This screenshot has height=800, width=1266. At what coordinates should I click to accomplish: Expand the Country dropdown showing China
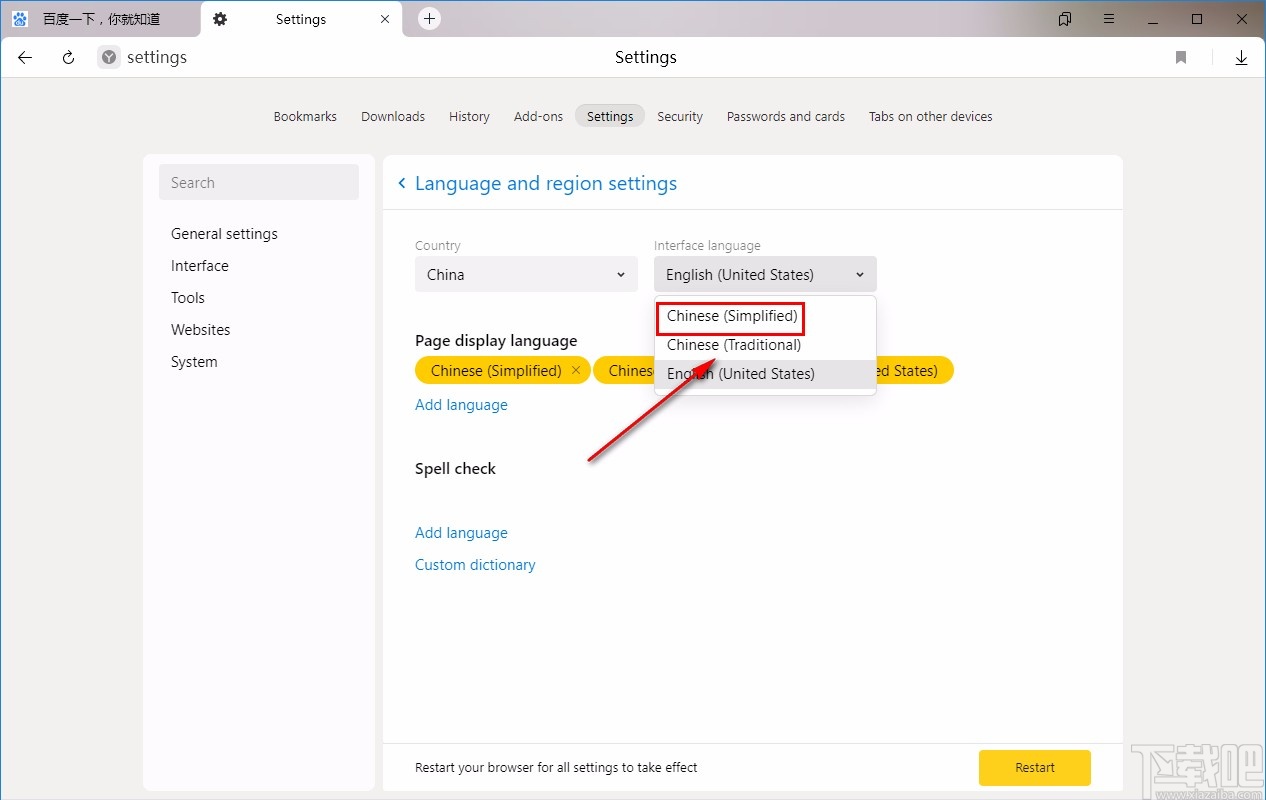pyautogui.click(x=526, y=274)
